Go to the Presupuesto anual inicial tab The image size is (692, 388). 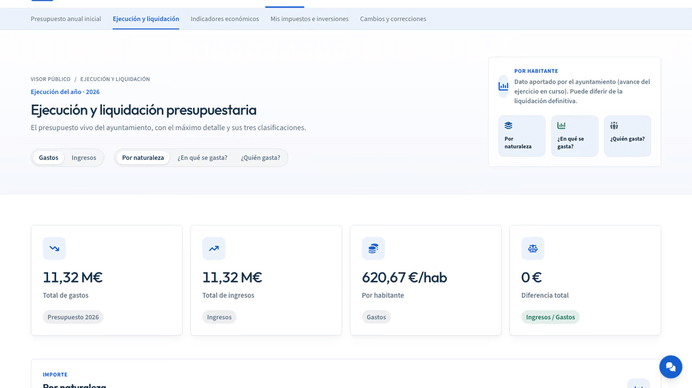click(66, 19)
